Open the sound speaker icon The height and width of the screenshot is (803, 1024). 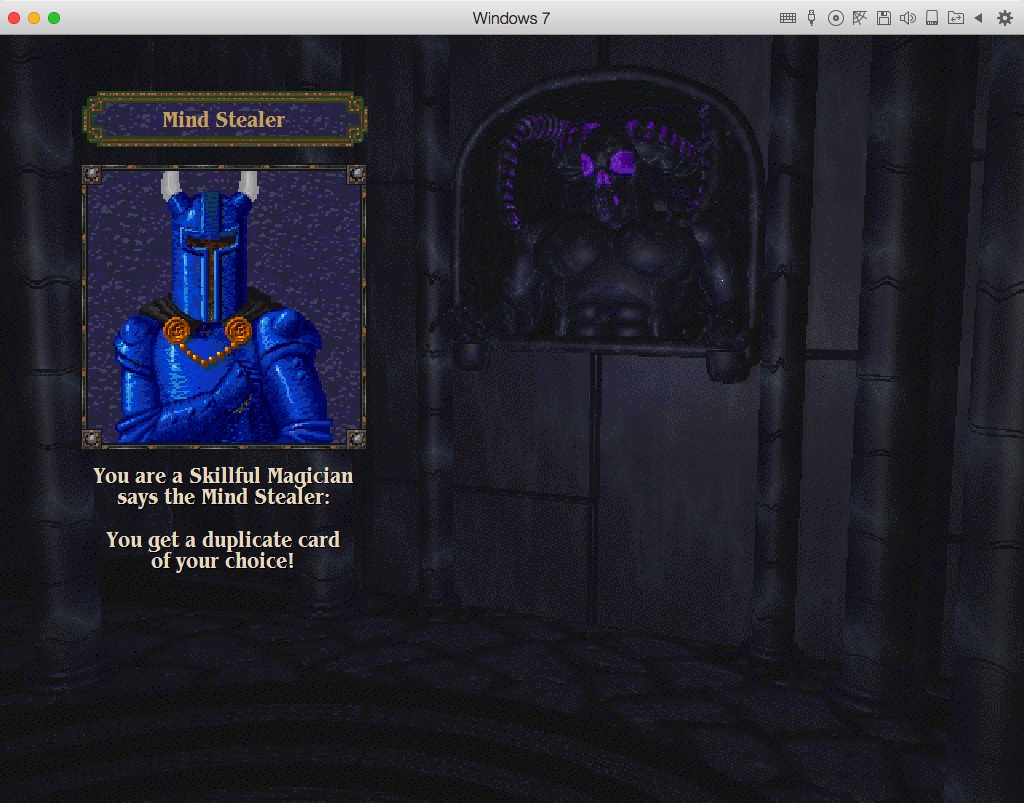point(907,18)
